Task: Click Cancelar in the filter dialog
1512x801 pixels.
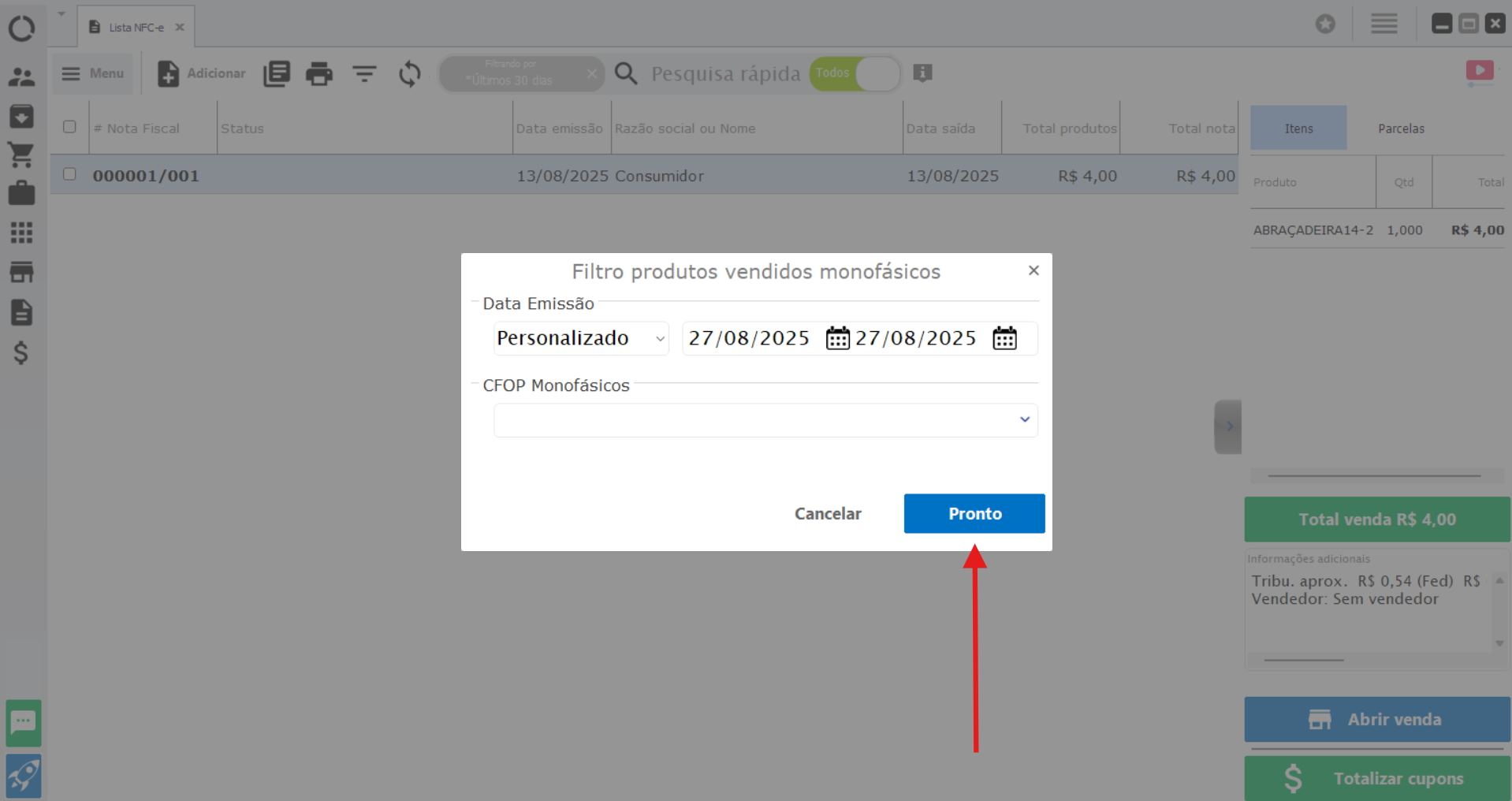Action: 827,513
